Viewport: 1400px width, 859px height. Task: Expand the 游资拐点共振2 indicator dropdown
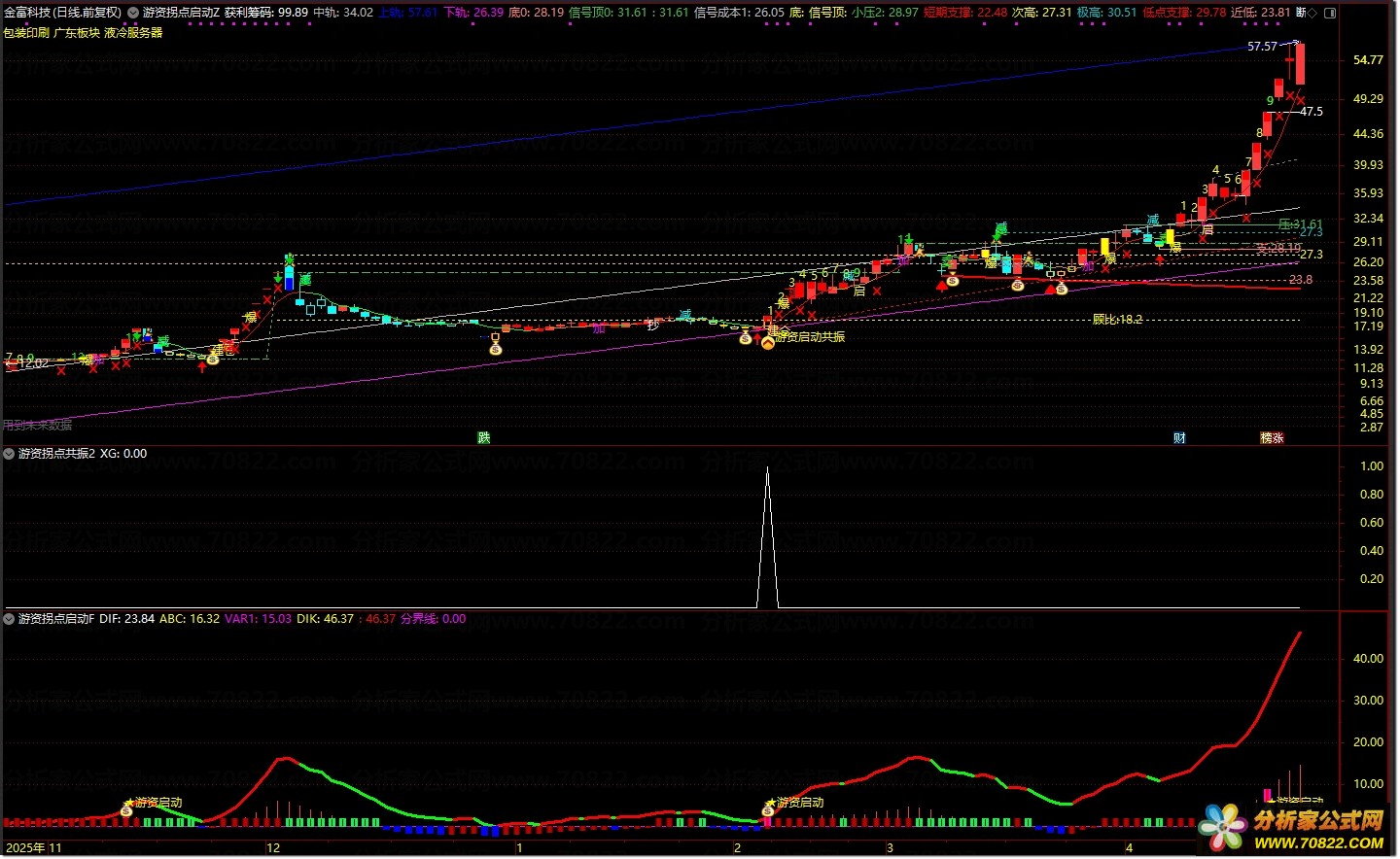[x=9, y=454]
